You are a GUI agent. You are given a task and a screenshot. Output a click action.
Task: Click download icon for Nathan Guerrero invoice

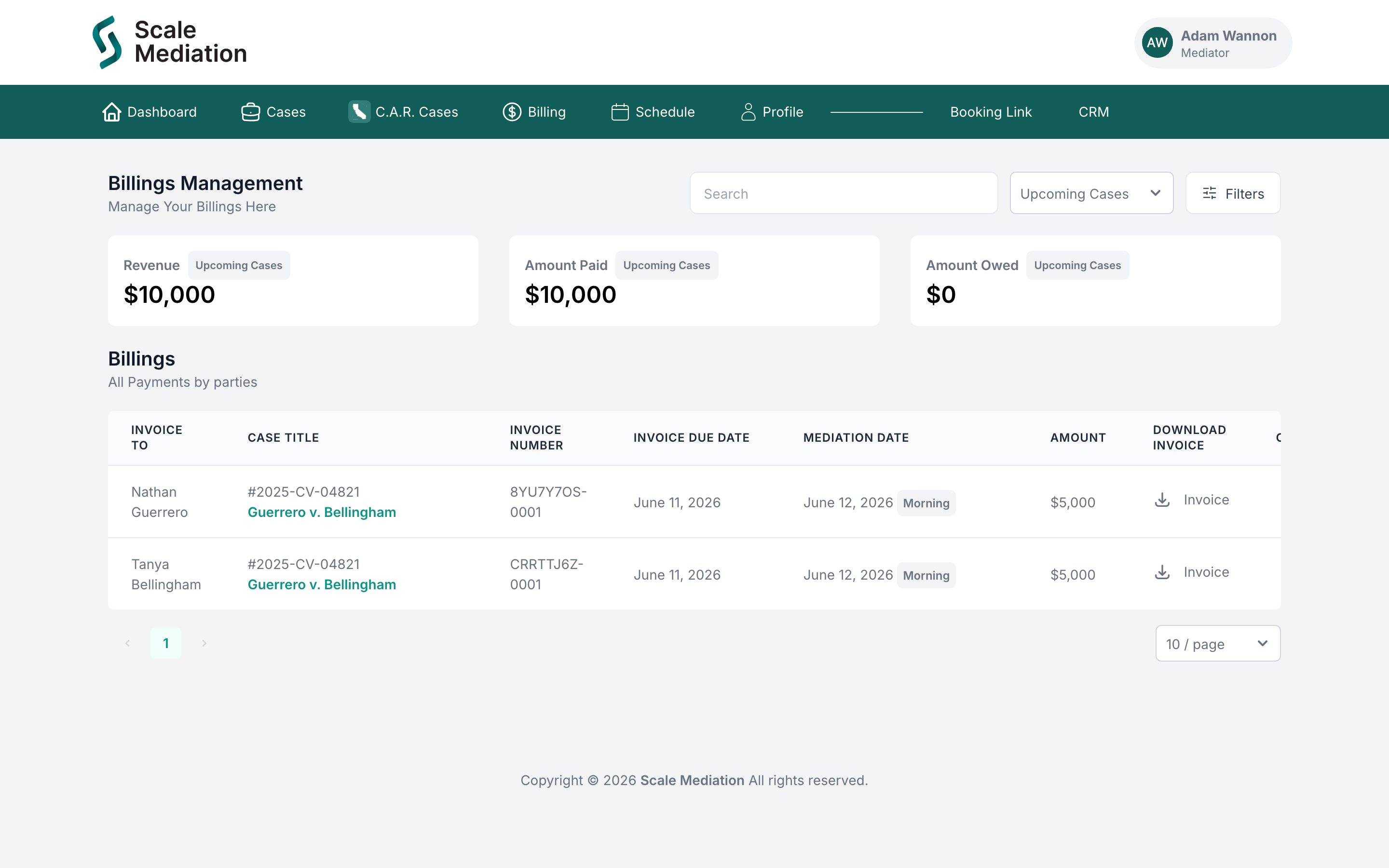(x=1162, y=500)
